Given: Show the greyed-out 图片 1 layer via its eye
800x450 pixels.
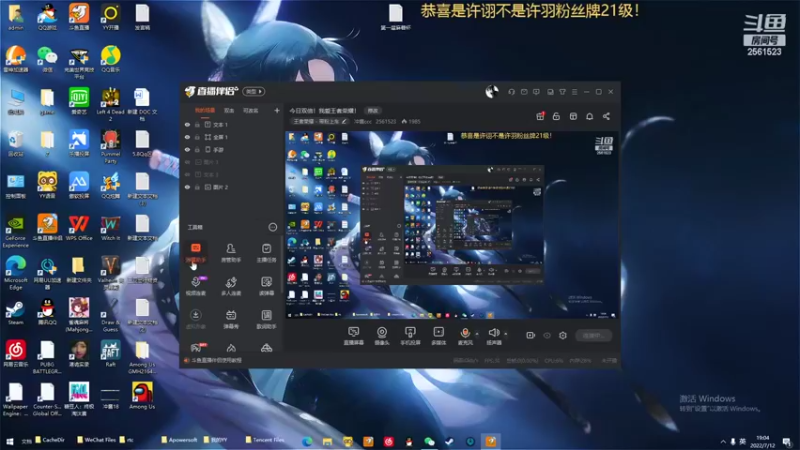Looking at the screenshot, I should (187, 162).
